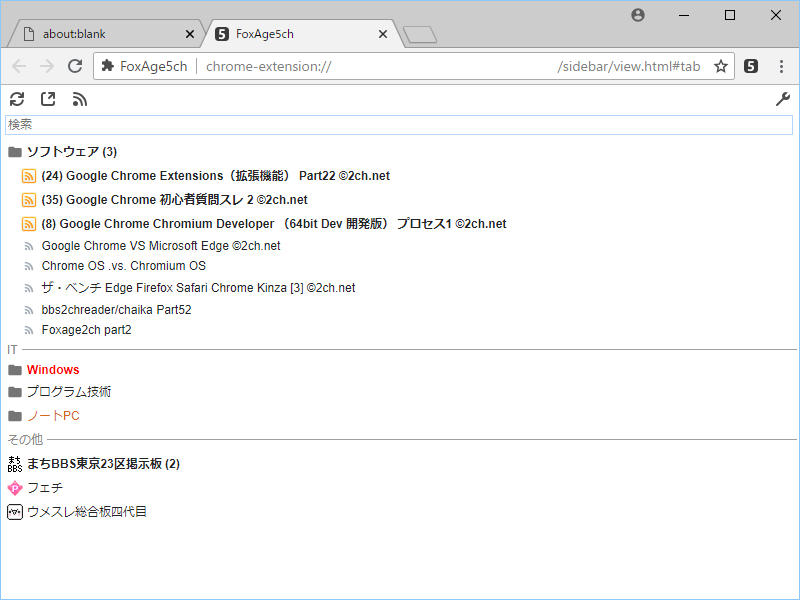Close the FoxAge5ch tab
800x600 pixels.
click(382, 34)
